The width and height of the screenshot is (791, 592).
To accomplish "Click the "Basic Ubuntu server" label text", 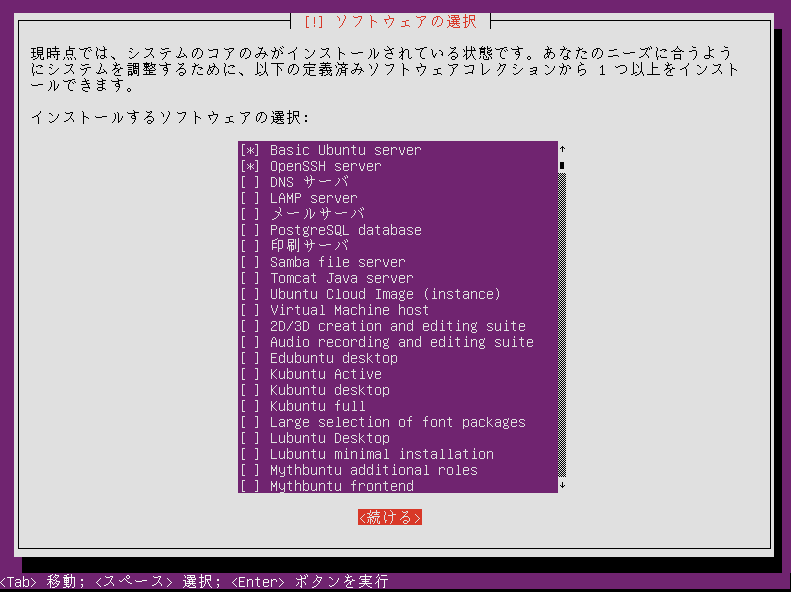I will (x=346, y=150).
